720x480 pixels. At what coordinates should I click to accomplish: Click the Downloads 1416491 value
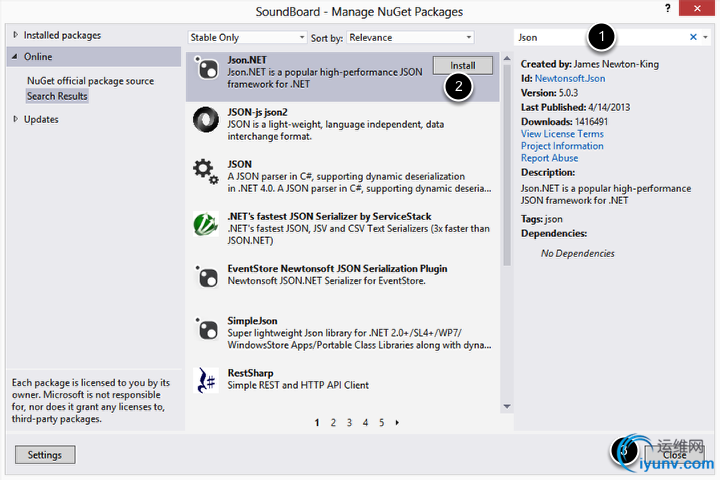[x=591, y=122]
